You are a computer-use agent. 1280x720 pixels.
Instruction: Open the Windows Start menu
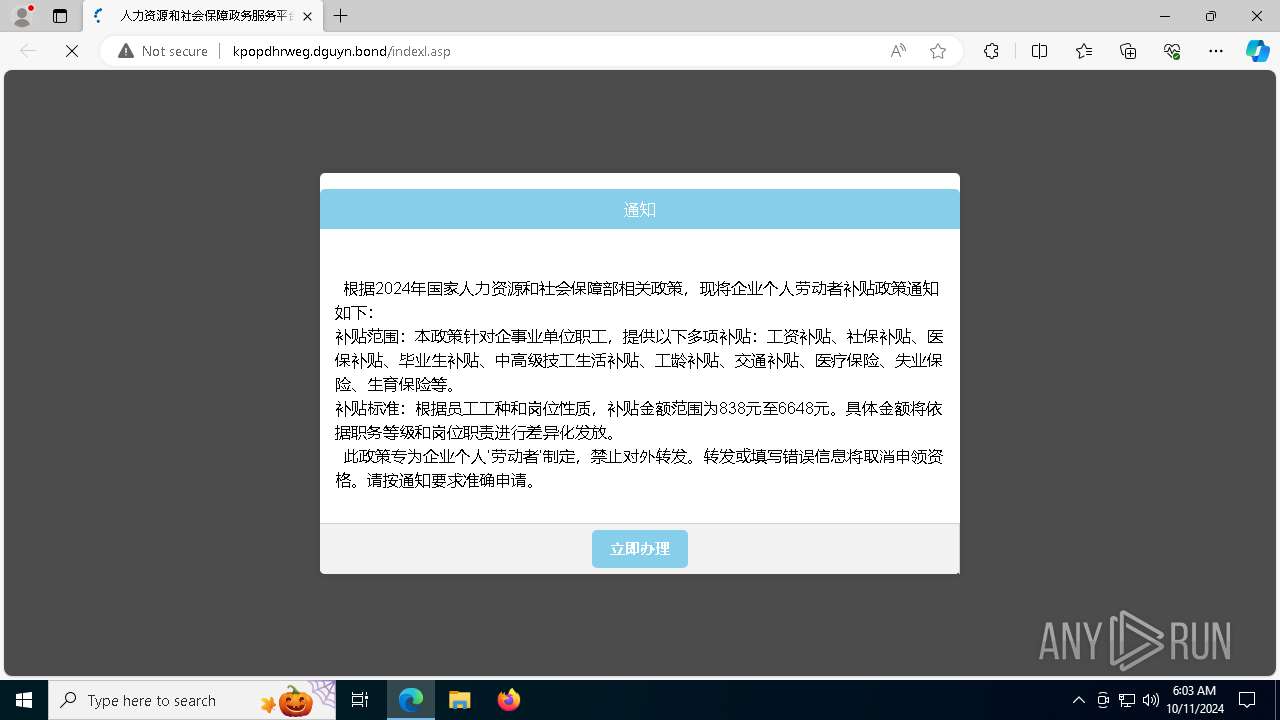[24, 700]
